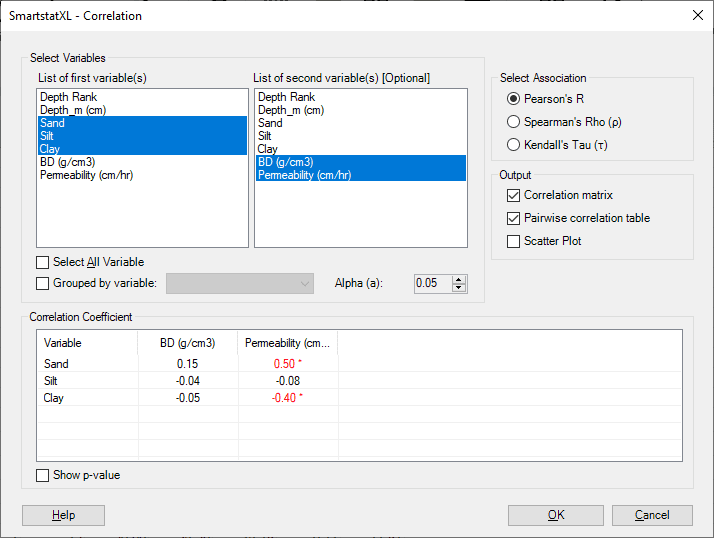Click the Cancel button
Image resolution: width=714 pixels, height=538 pixels.
(653, 515)
